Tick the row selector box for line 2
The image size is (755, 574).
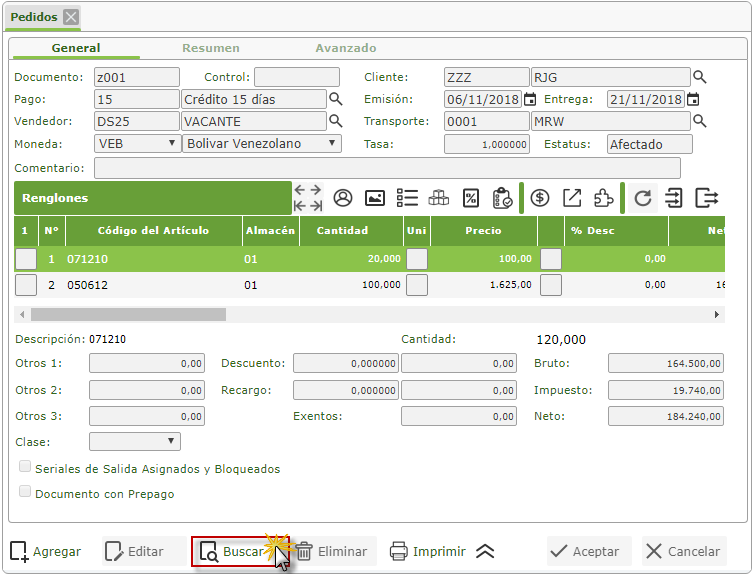coord(26,285)
